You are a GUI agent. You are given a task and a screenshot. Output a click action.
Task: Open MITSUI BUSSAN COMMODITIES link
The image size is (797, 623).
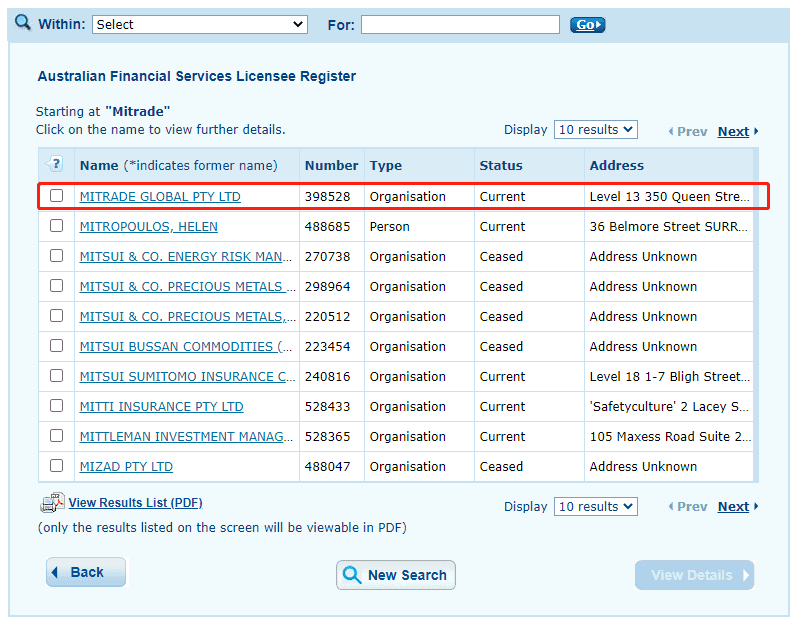pyautogui.click(x=186, y=347)
